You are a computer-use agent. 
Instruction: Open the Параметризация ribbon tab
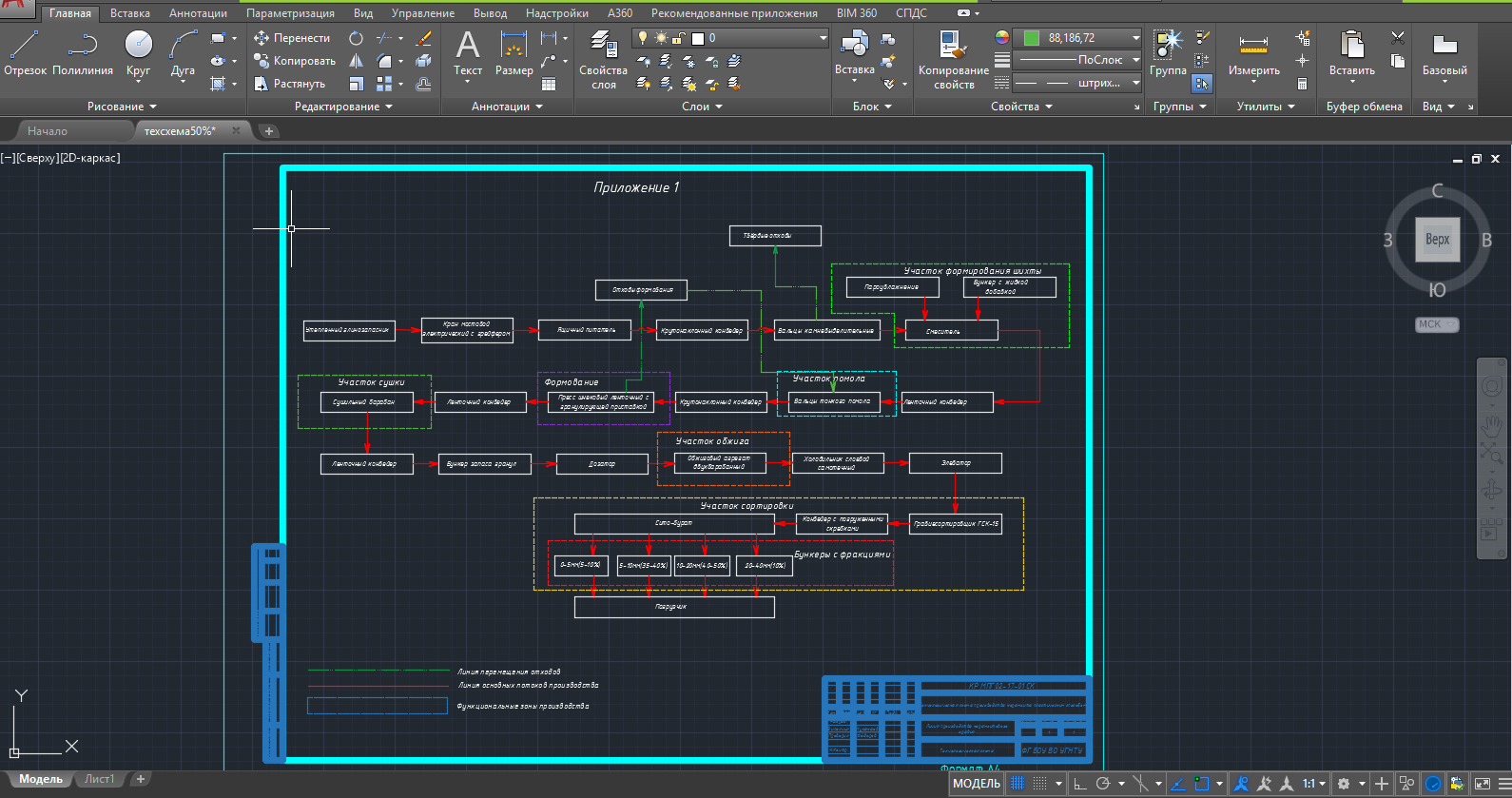pos(290,13)
